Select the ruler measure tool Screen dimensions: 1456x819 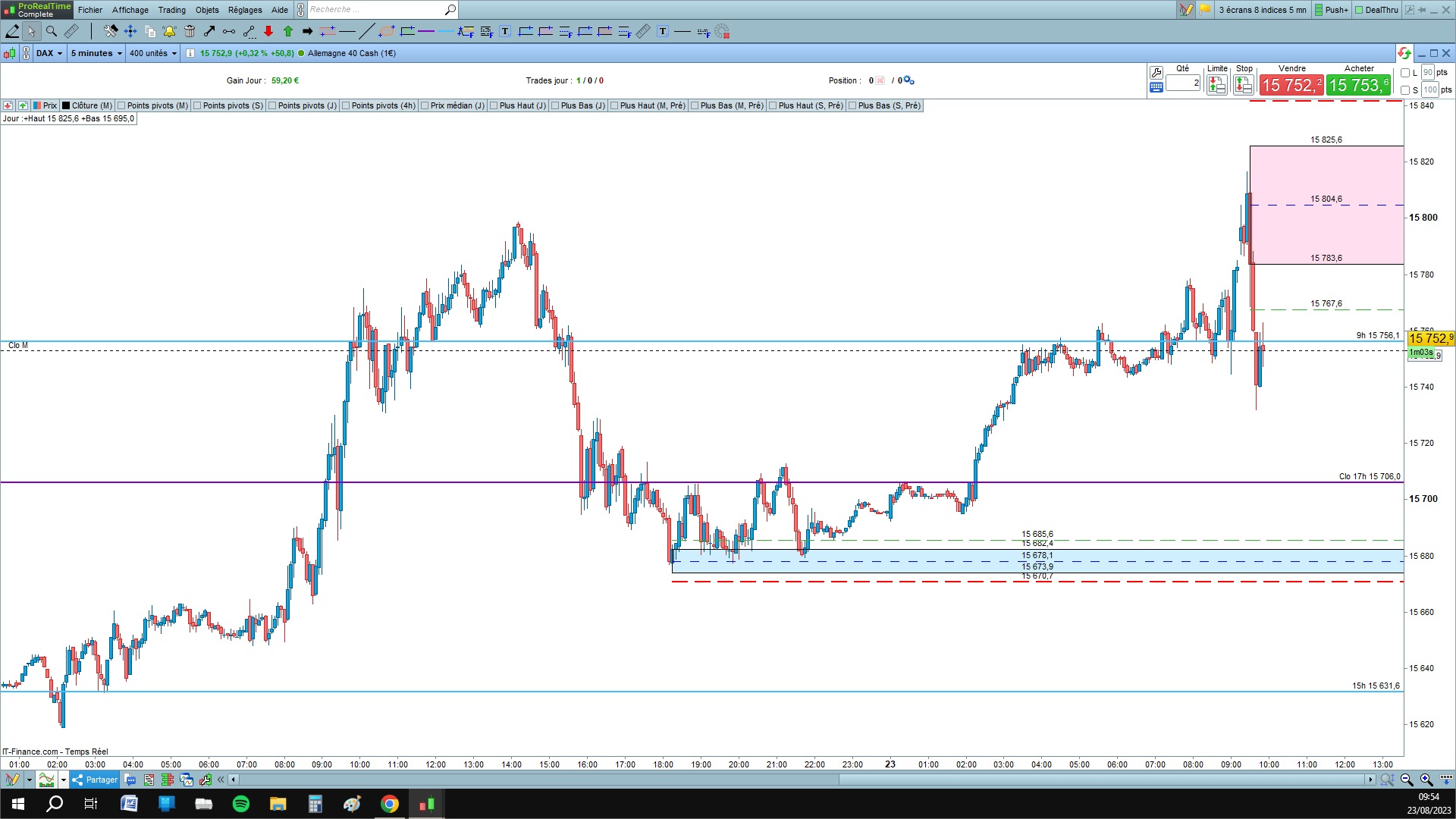[71, 31]
